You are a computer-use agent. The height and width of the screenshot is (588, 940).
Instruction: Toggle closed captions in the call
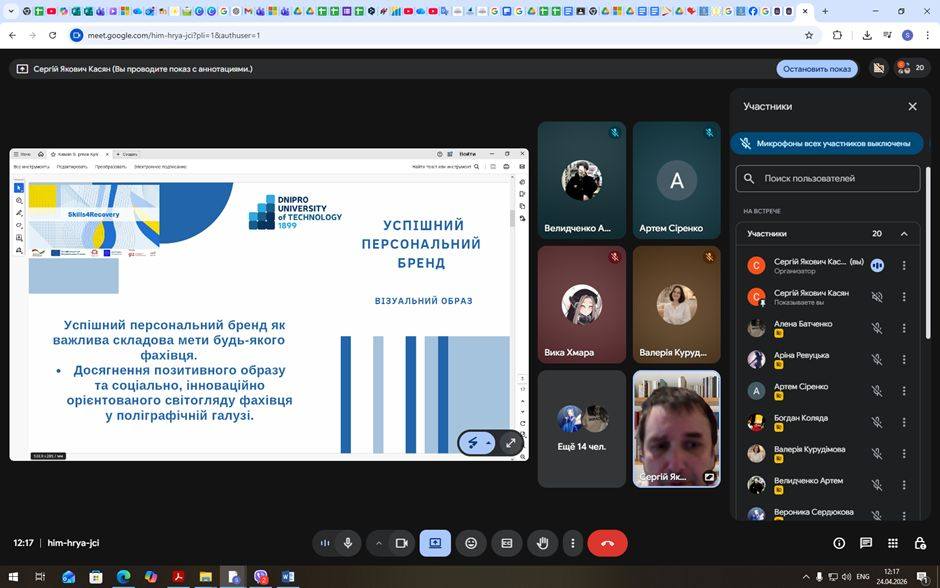point(507,543)
